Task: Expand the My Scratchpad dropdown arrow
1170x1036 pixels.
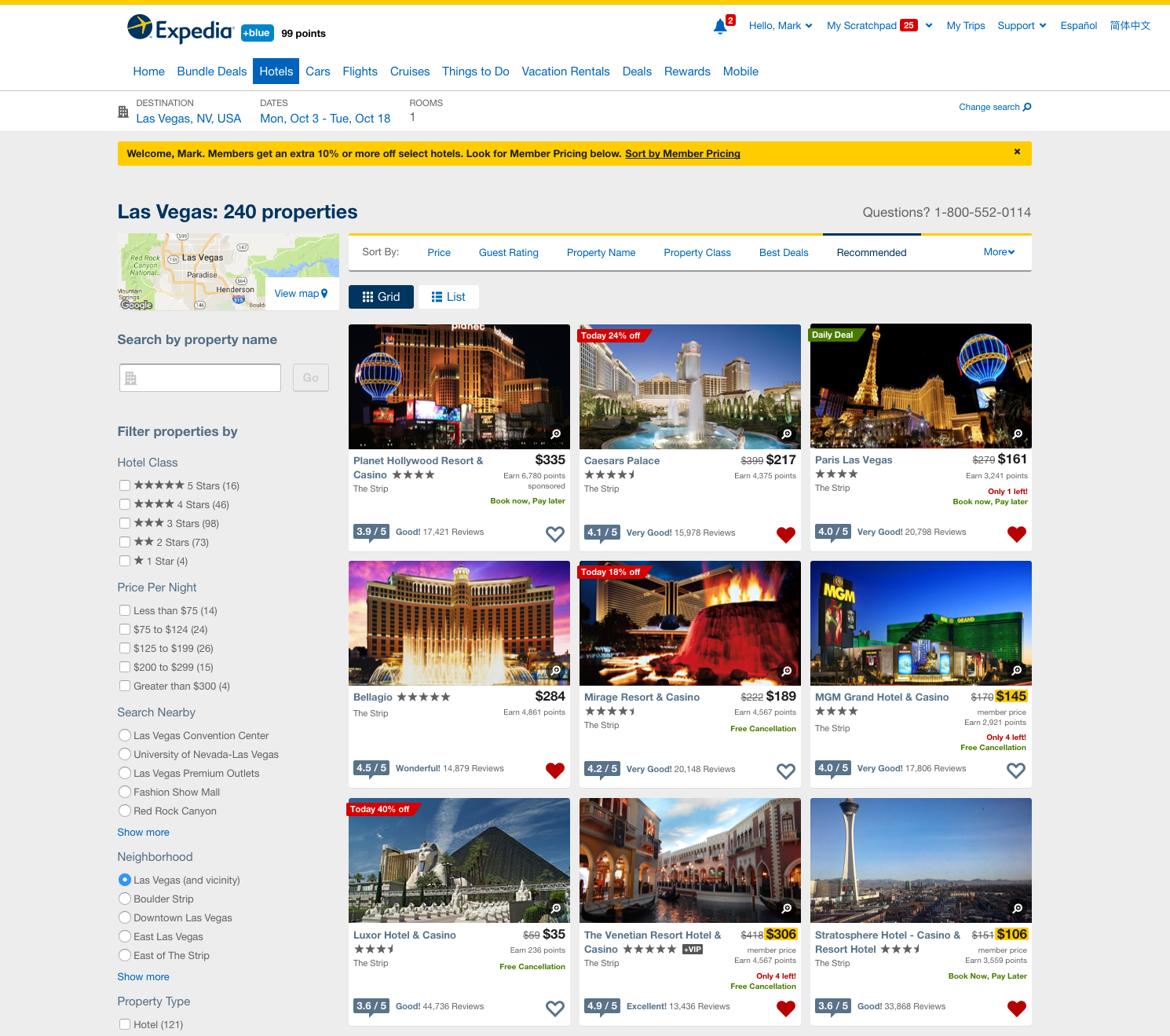Action: [x=929, y=26]
